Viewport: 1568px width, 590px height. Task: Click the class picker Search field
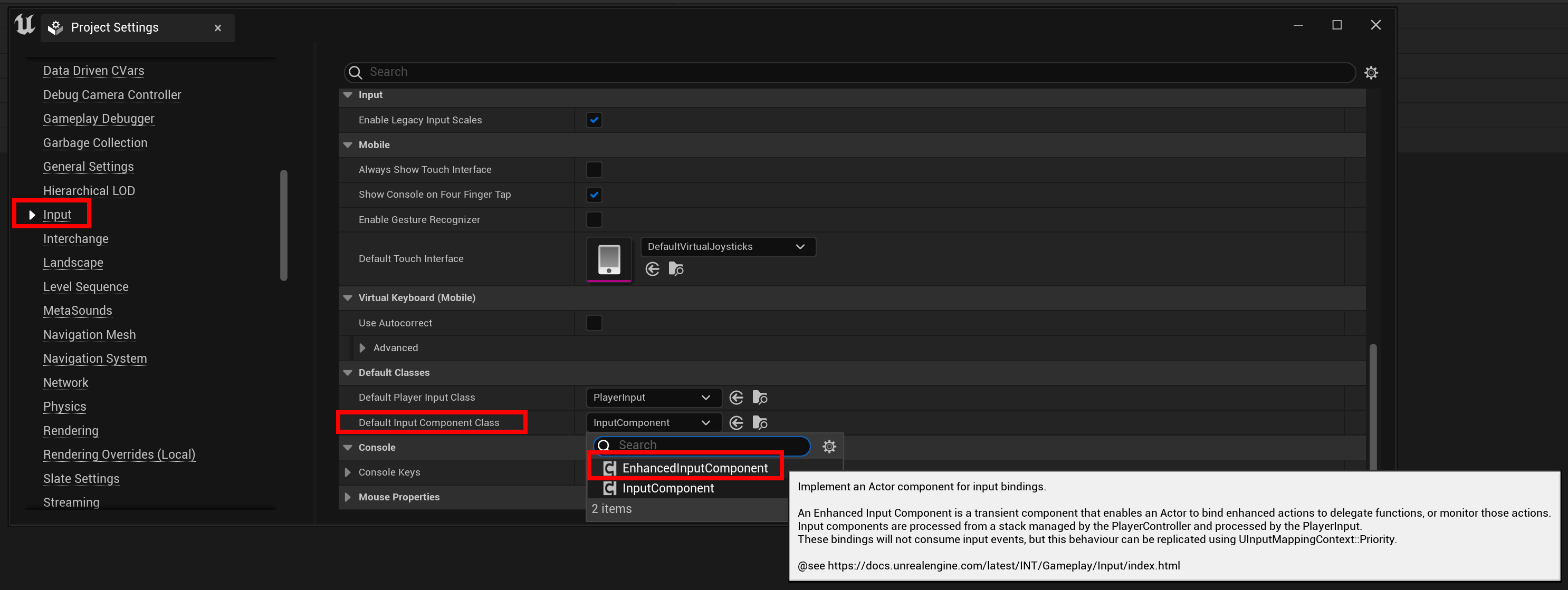tap(702, 446)
